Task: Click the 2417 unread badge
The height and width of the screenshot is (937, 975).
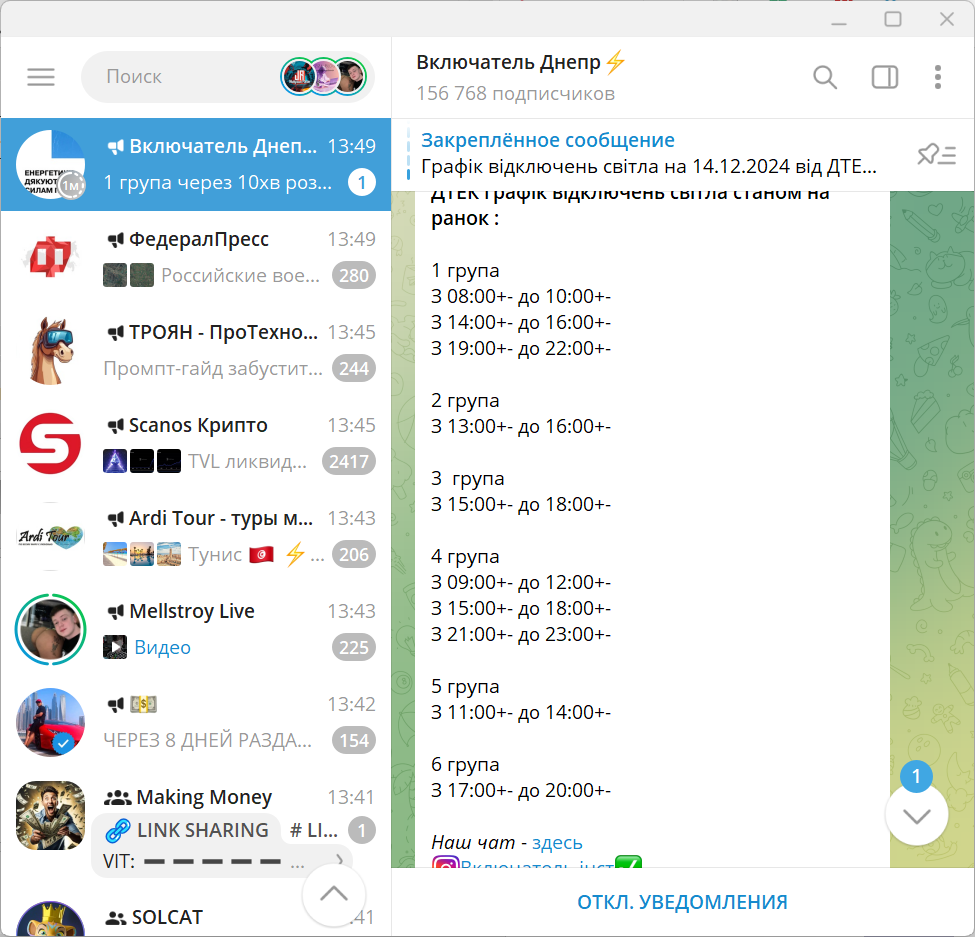Action: click(349, 461)
